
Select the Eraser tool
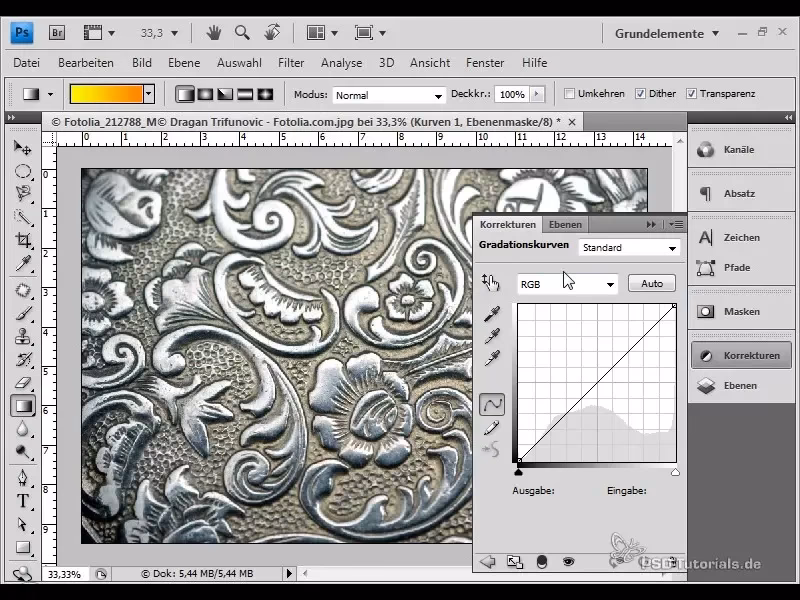(22, 383)
